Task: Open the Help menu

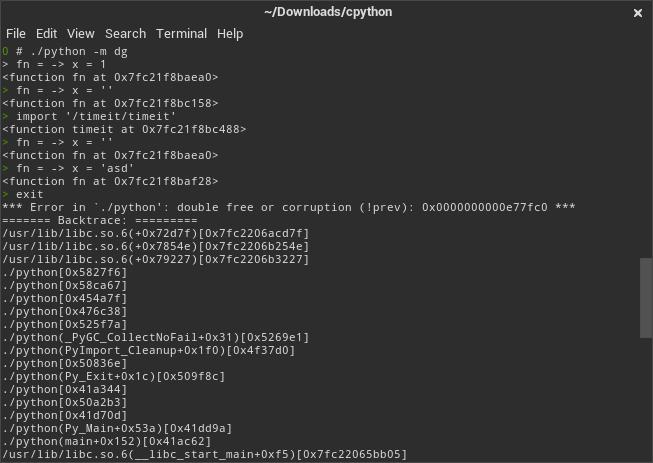Action: (x=230, y=33)
